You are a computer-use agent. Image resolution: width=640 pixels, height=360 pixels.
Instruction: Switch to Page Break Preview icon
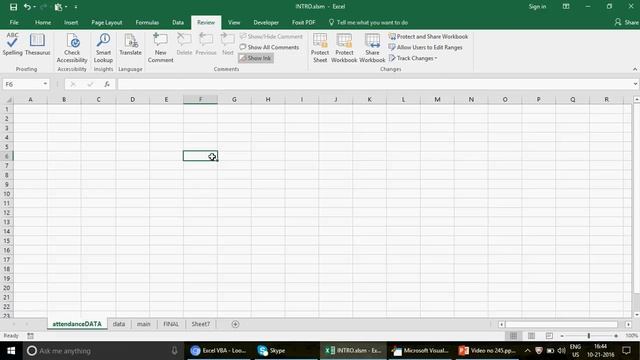tap(549, 336)
